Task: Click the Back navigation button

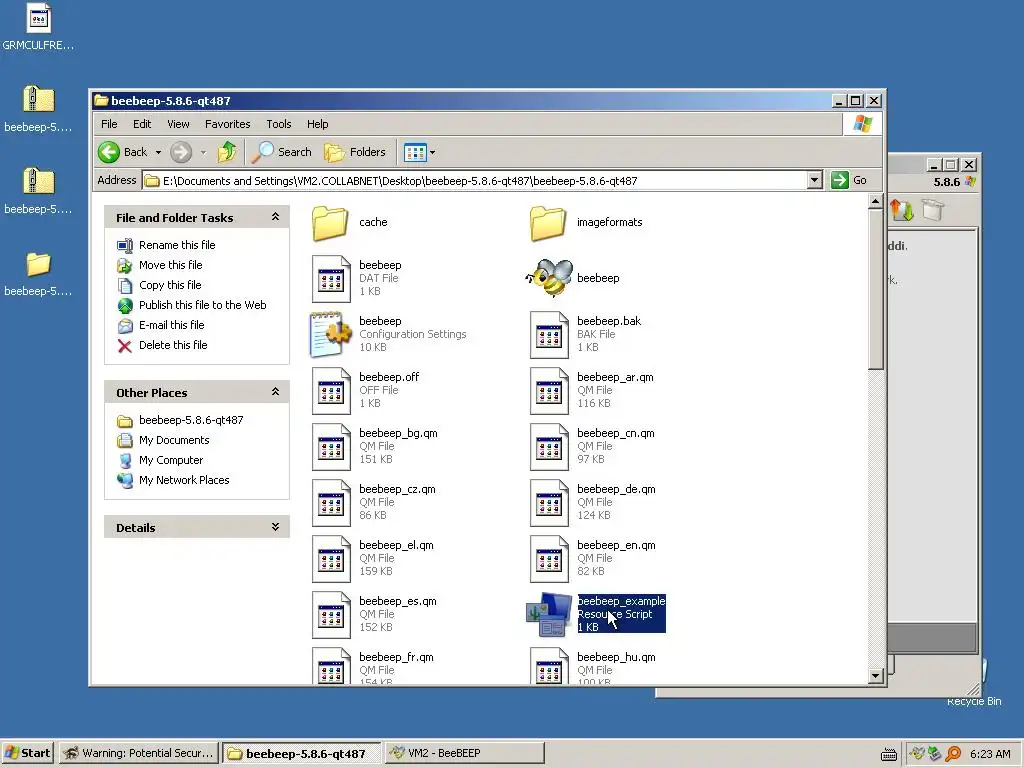Action: pos(123,152)
